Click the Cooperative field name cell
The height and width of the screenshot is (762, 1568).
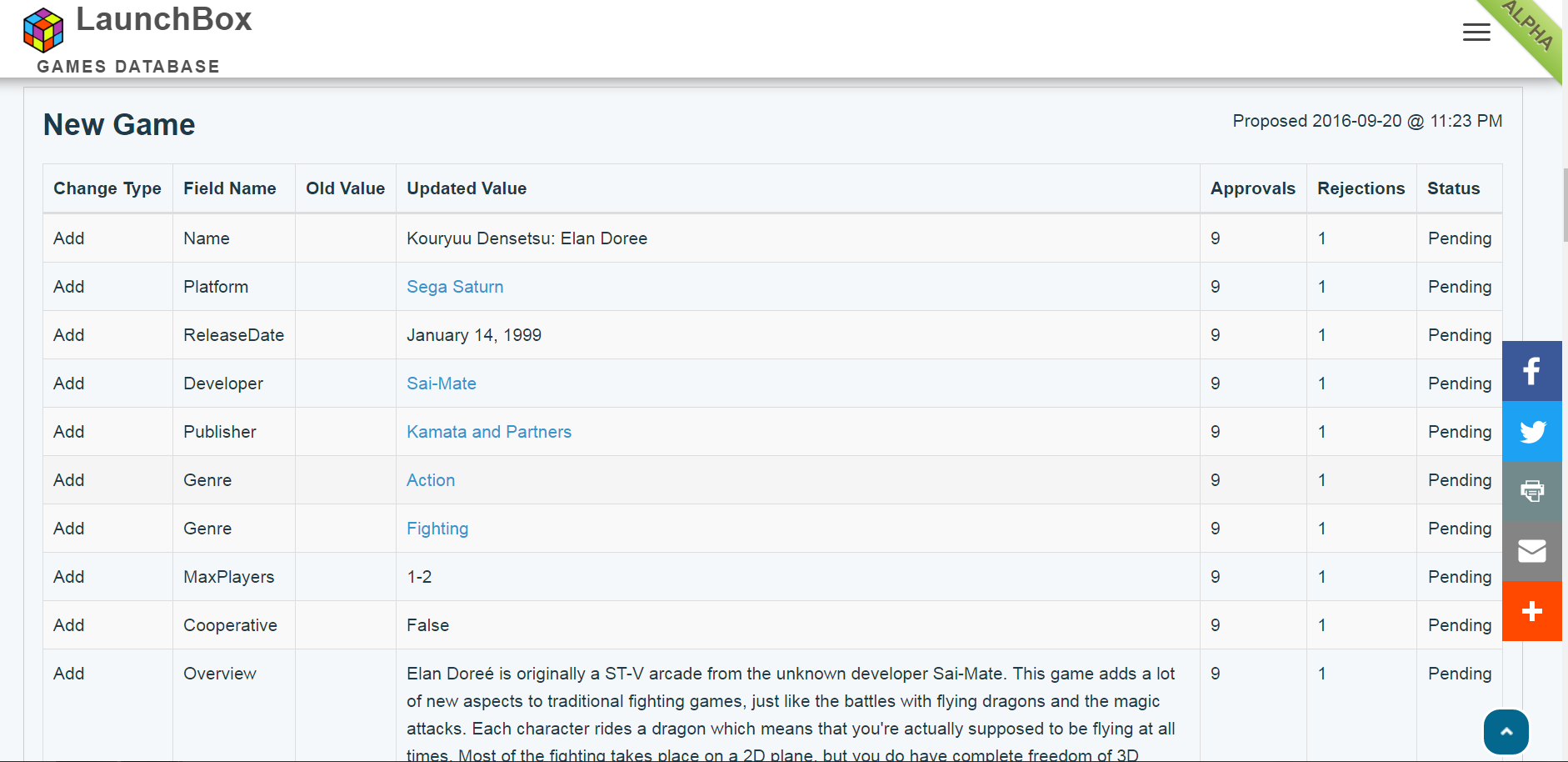[x=233, y=625]
